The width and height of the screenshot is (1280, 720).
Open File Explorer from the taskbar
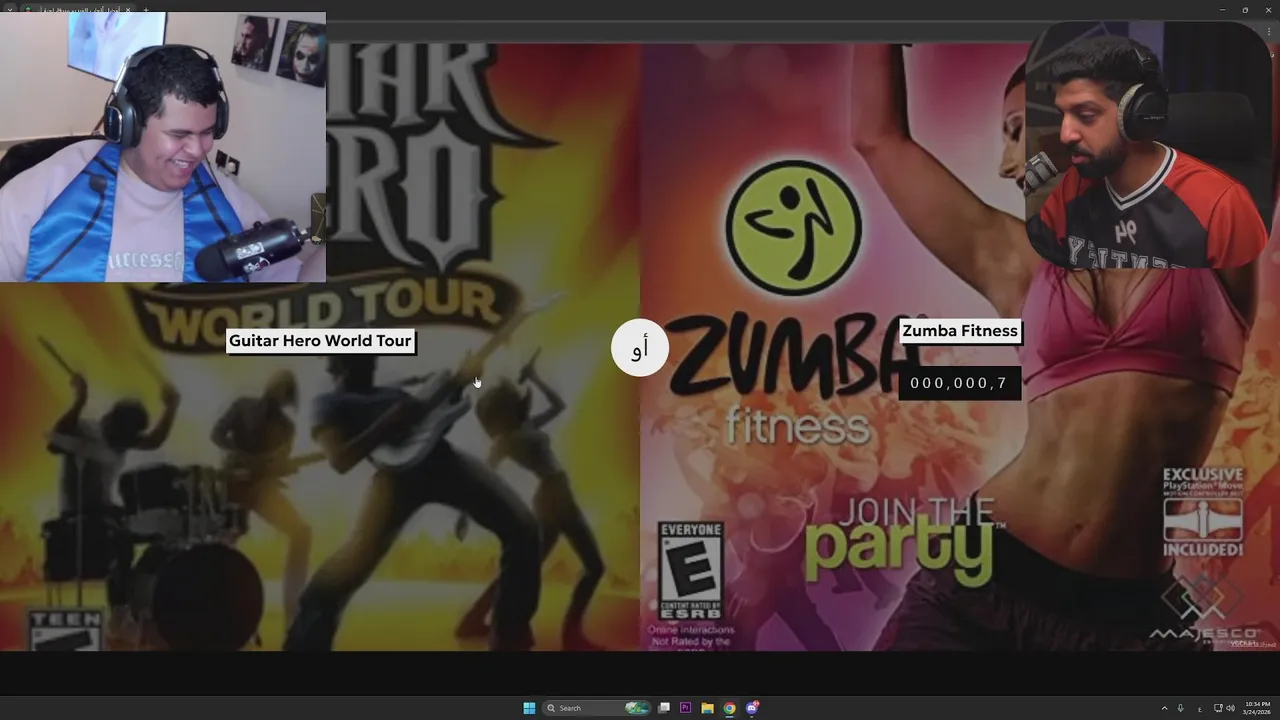(707, 708)
